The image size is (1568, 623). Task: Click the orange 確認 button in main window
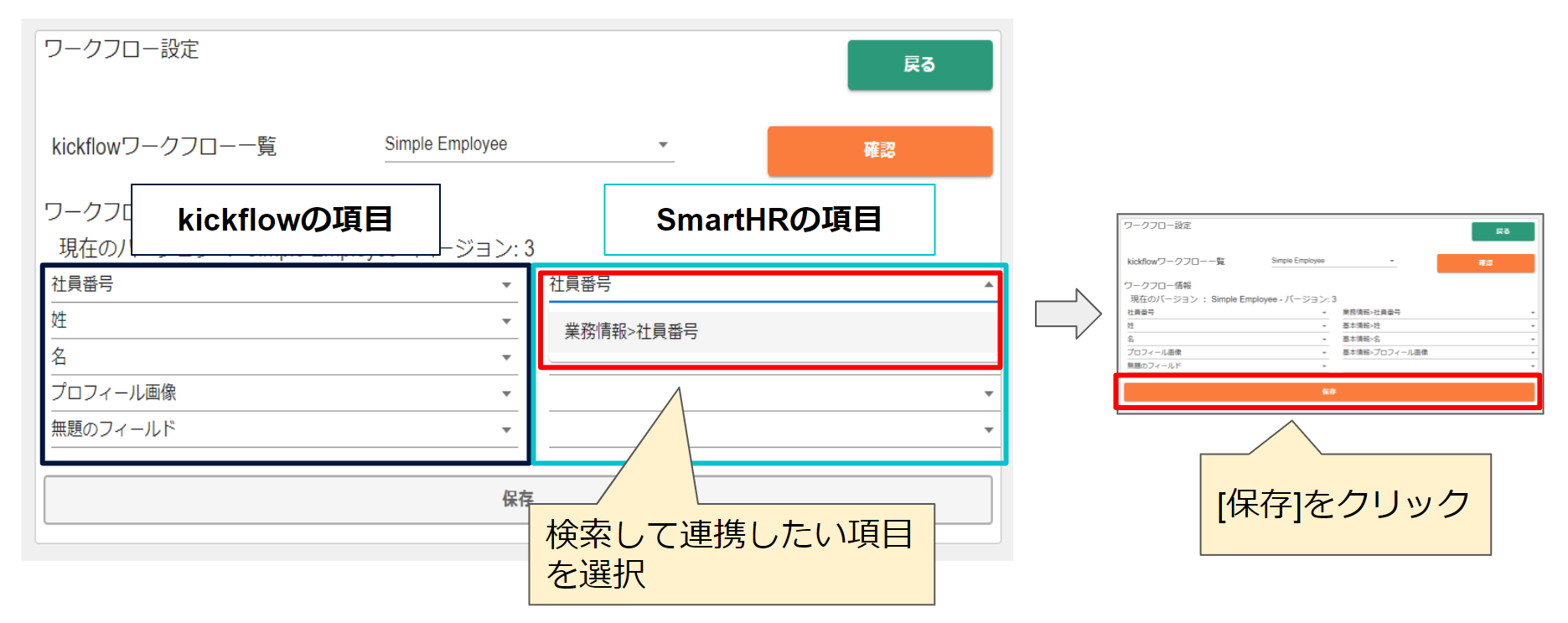(x=879, y=150)
